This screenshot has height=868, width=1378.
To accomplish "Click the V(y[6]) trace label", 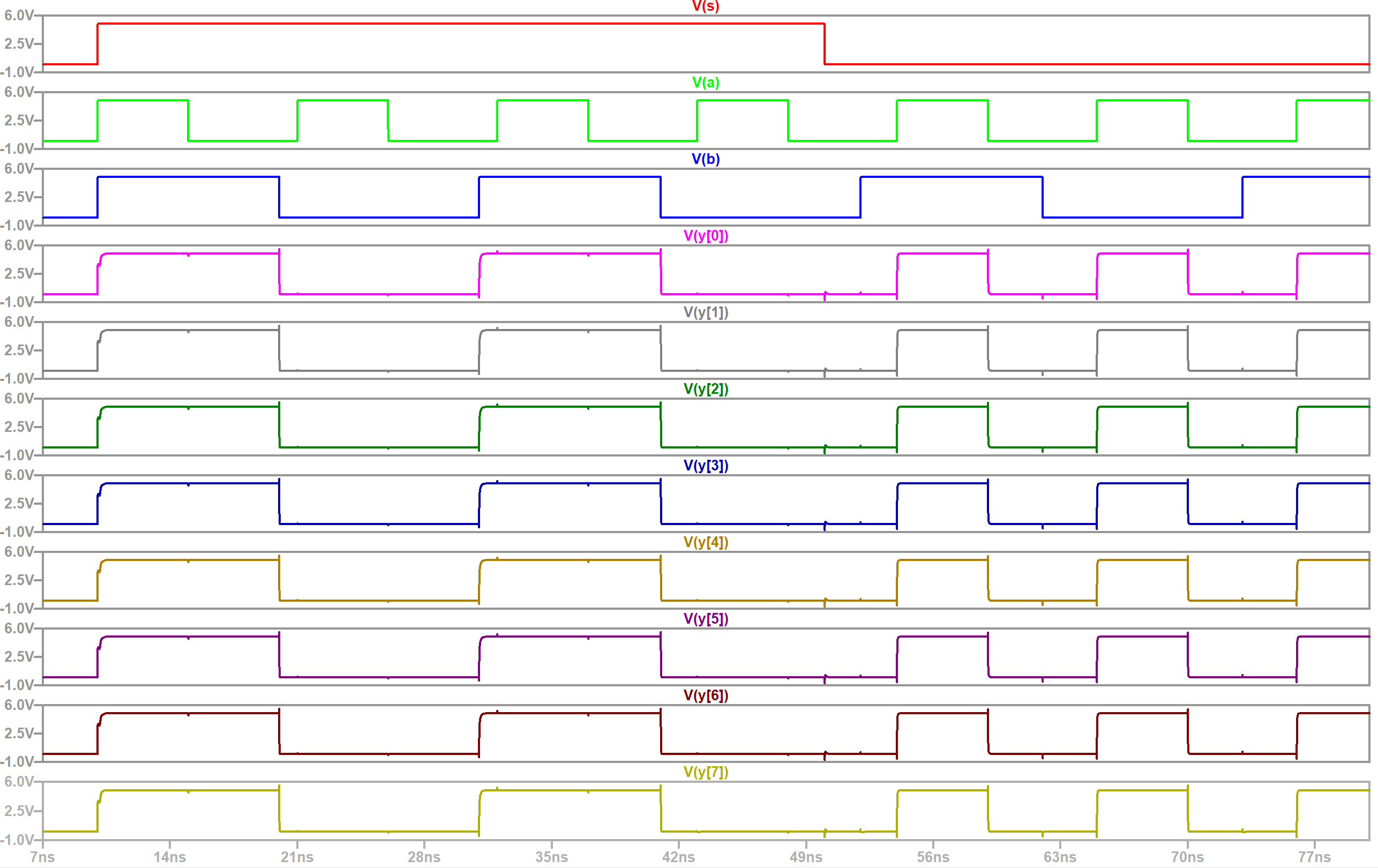I will [705, 696].
